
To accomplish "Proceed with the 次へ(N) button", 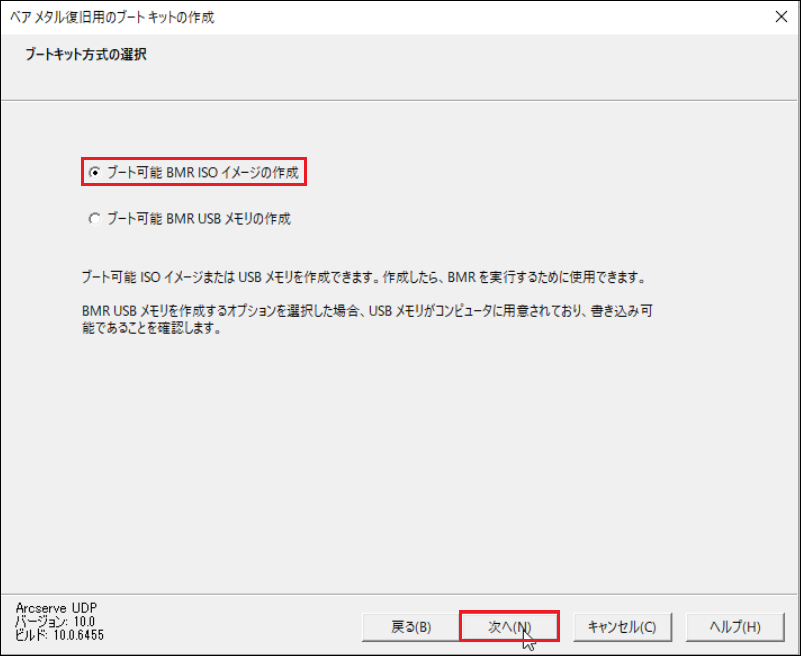I will click(x=509, y=626).
